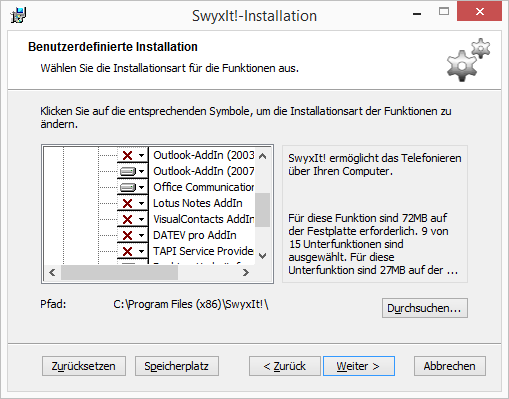
Task: Open the dropdown arrow for Outlook-AddIn (2003
Action: coord(142,155)
